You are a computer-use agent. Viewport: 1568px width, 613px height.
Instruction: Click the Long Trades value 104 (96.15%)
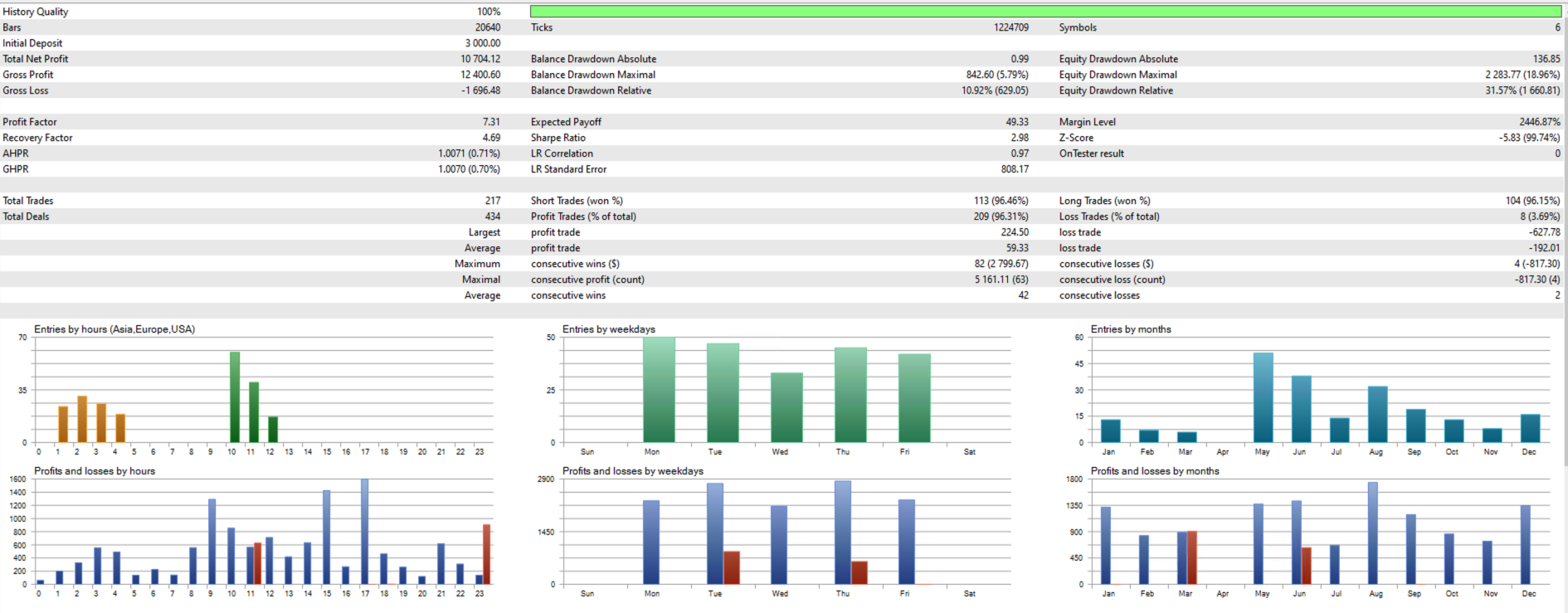coord(1532,201)
